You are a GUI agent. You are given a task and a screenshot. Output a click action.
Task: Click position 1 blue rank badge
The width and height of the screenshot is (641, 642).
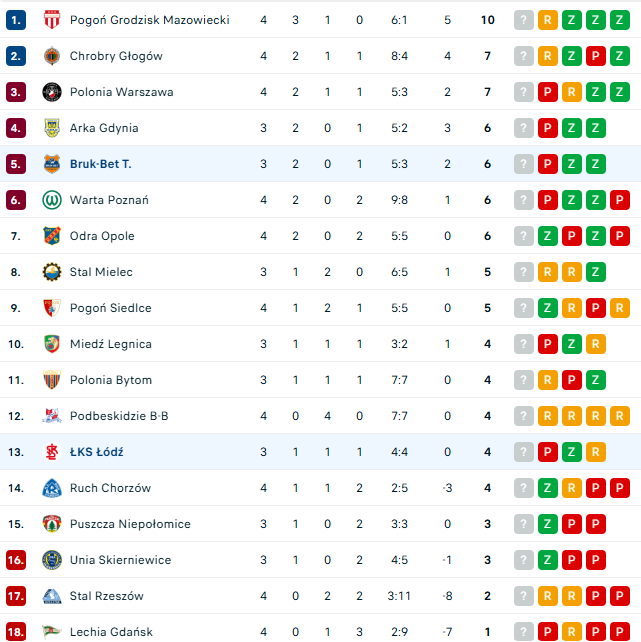pos(16,20)
